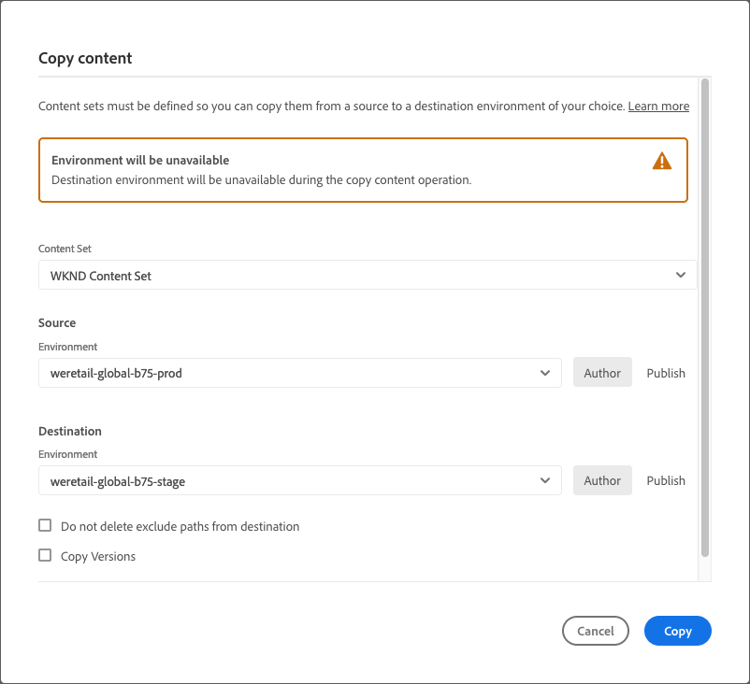750x684 pixels.
Task: Click the Environment will be unavailable banner heading
Action: pos(140,160)
